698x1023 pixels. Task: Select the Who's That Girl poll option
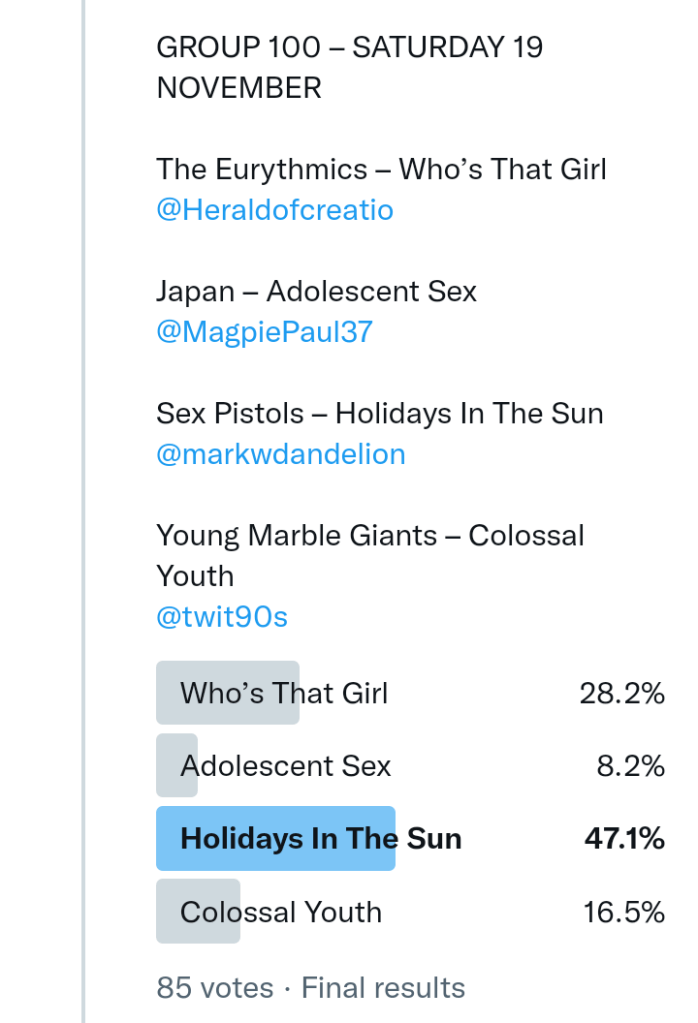pyautogui.click(x=284, y=693)
